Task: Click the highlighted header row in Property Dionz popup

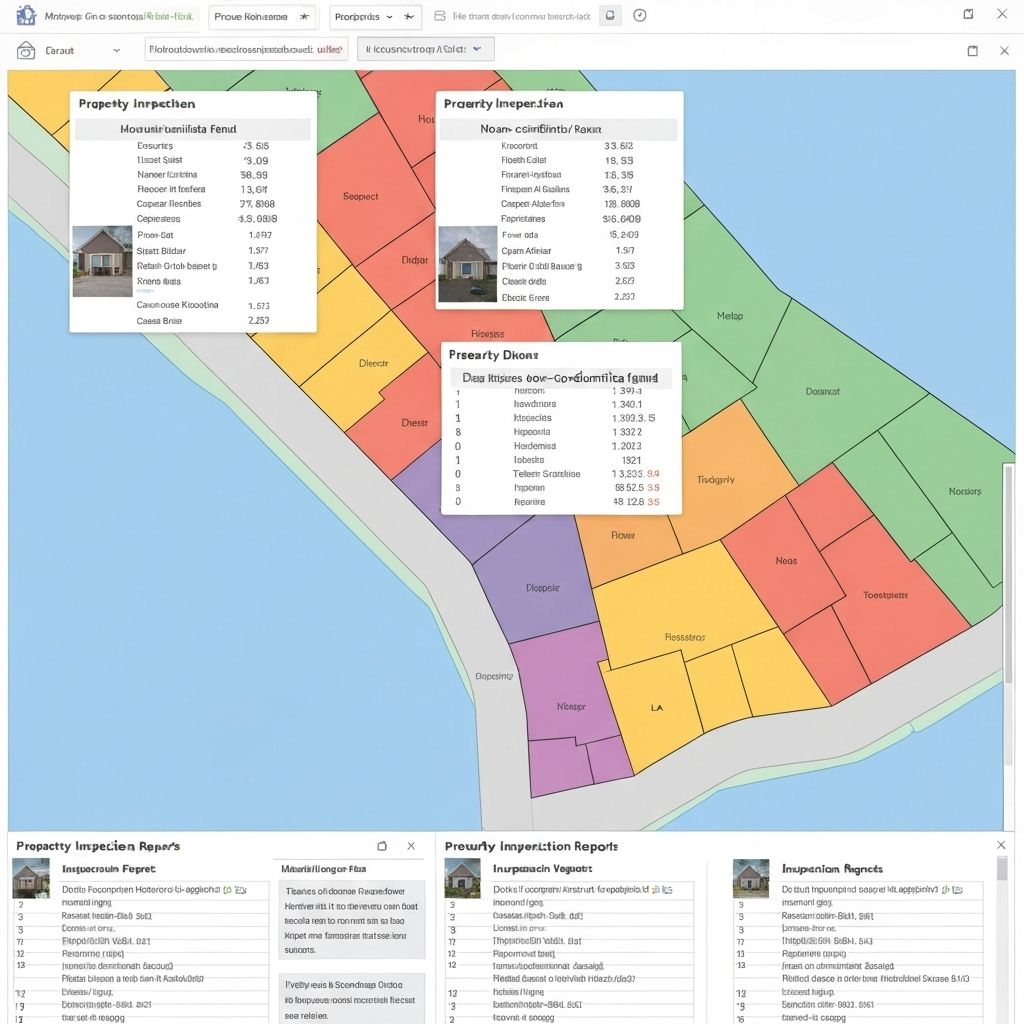Action: coord(562,377)
